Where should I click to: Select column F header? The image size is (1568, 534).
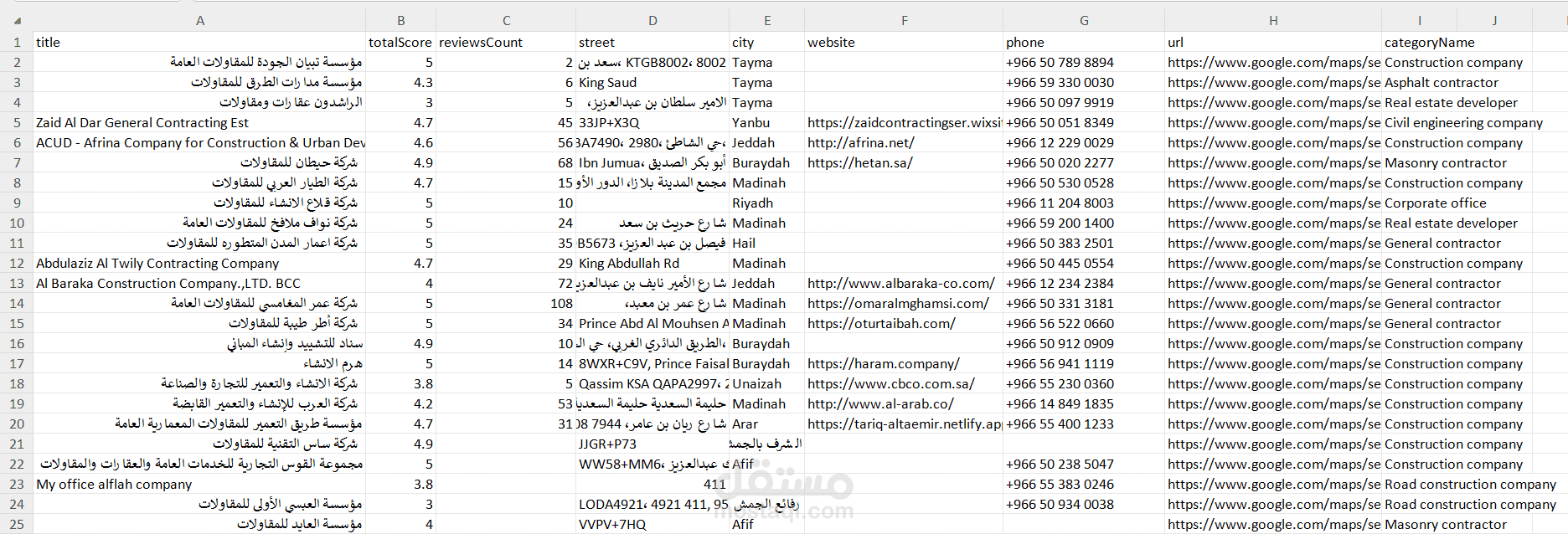click(x=904, y=20)
